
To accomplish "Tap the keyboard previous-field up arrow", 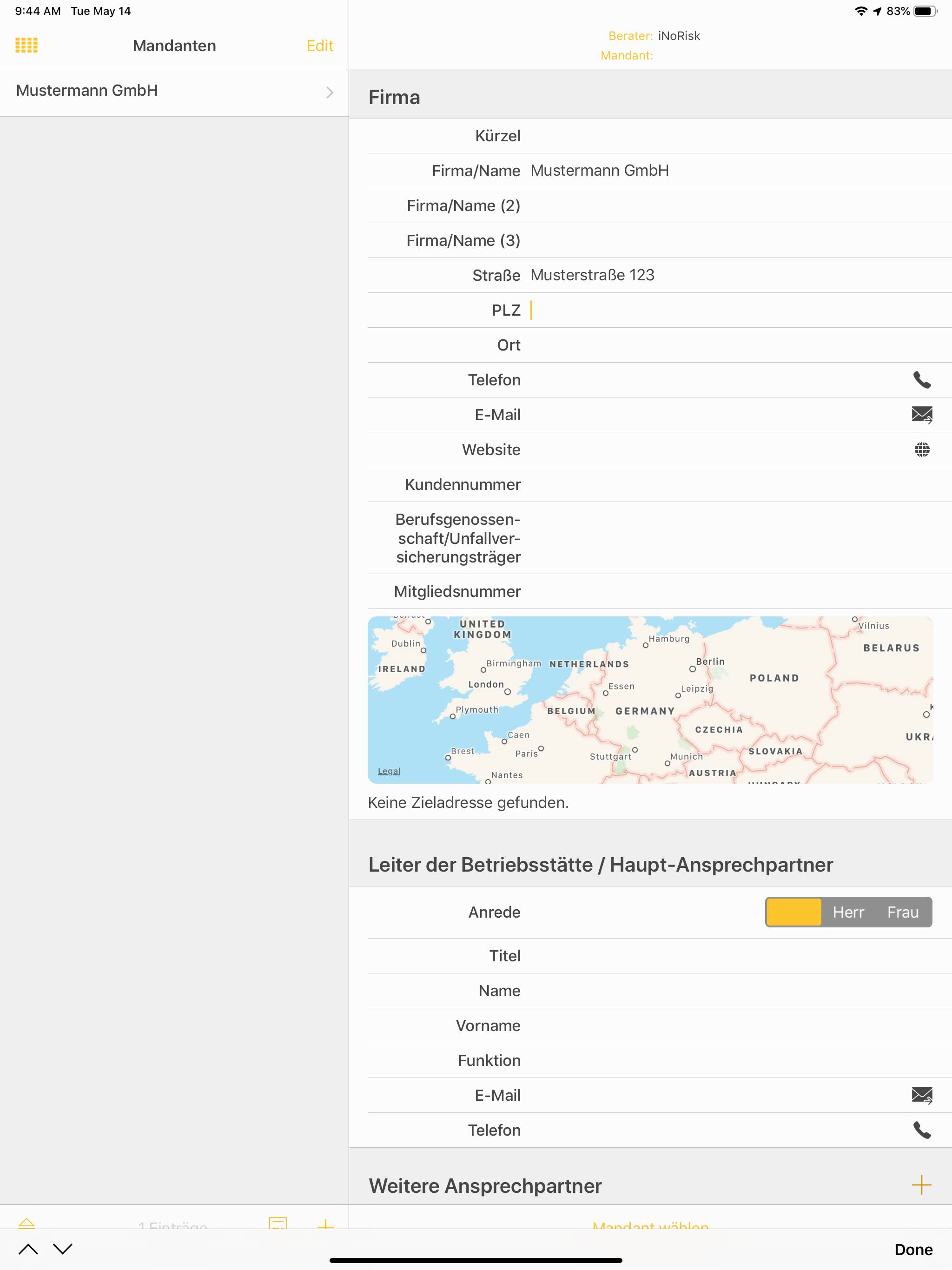I will pos(28,1250).
